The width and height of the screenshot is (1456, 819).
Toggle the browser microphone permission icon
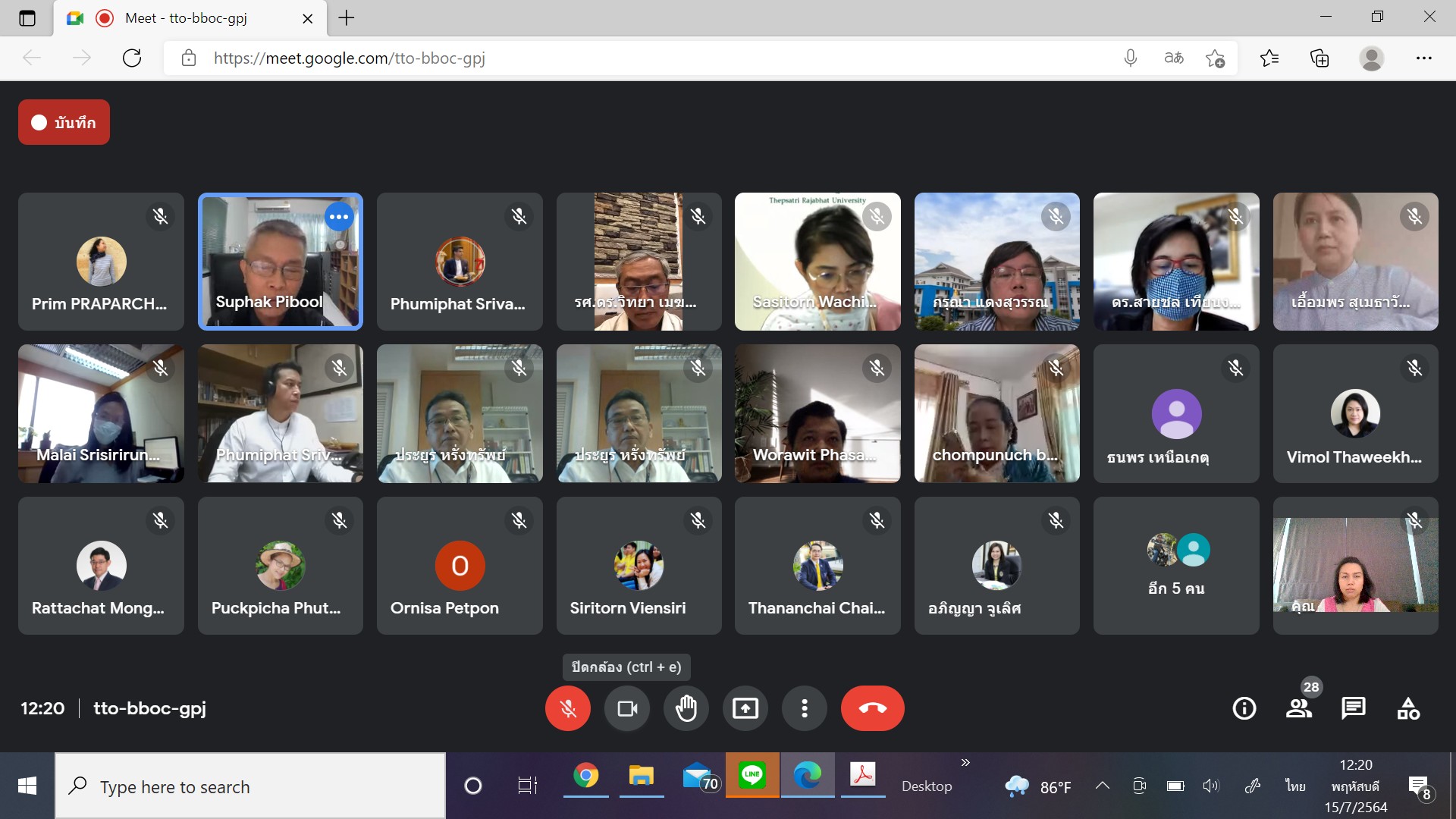tap(1130, 58)
